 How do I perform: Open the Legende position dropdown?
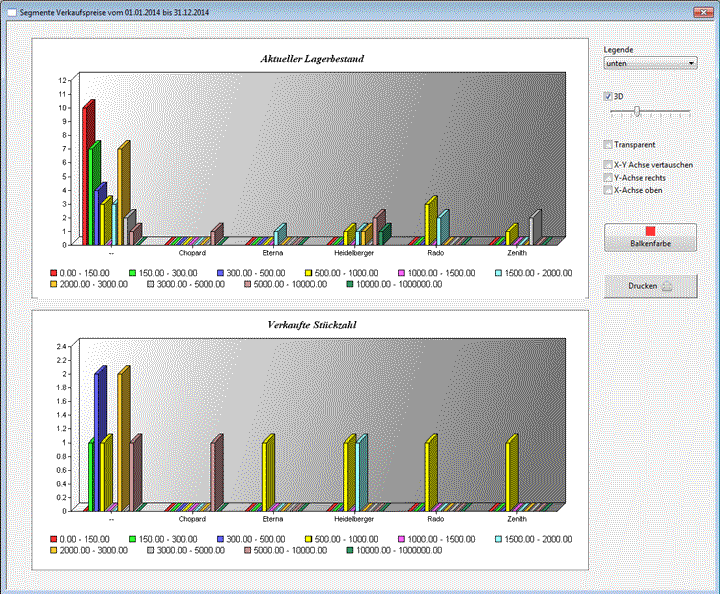[650, 63]
